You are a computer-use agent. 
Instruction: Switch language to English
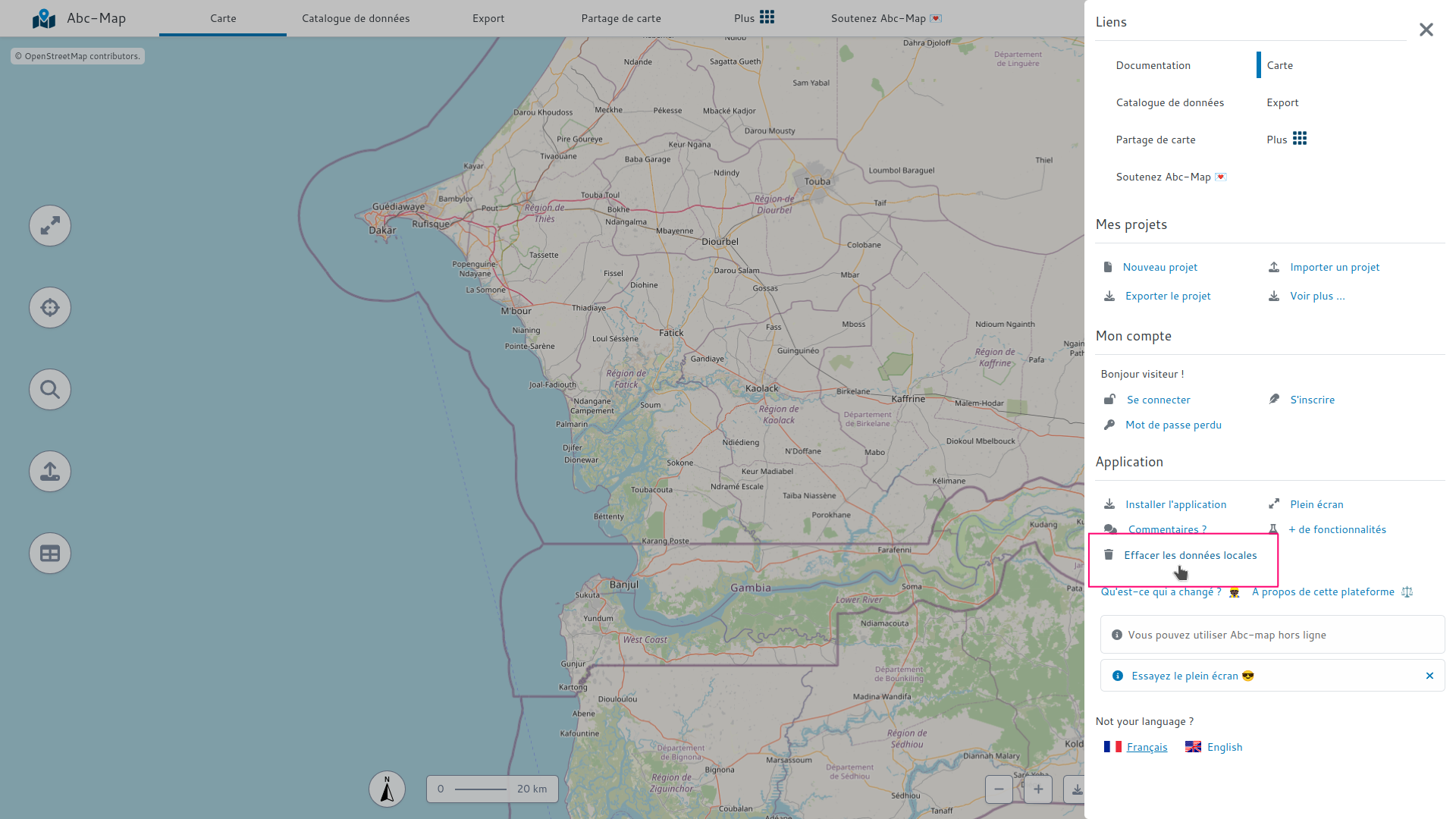coord(1224,748)
